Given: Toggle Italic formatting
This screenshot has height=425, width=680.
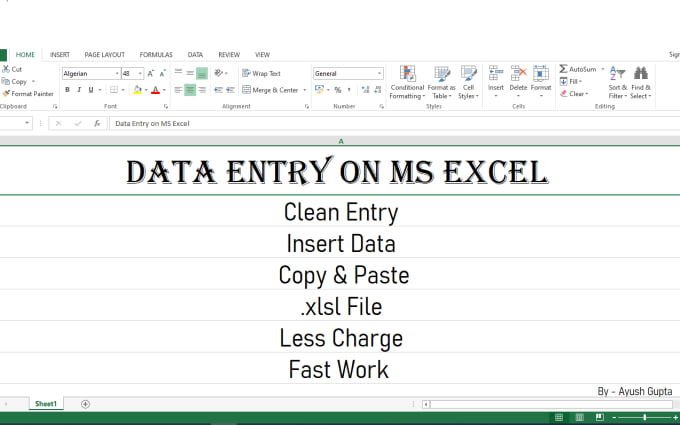Looking at the screenshot, I should coord(79,90).
